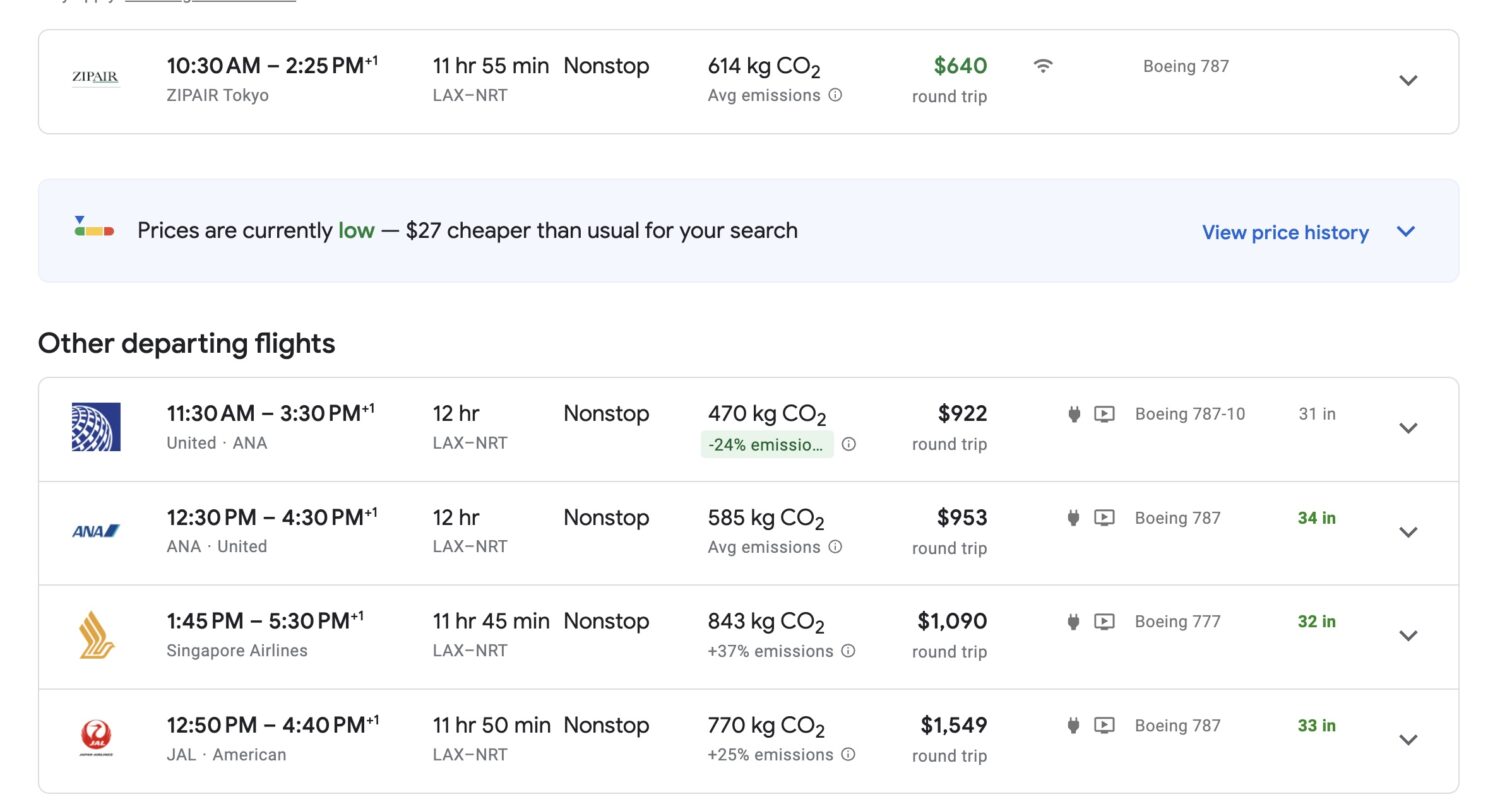Viewport: 1500px width, 809px height.
Task: Click the Wi-Fi icon on the ZIPAIR flight
Action: (x=1042, y=65)
